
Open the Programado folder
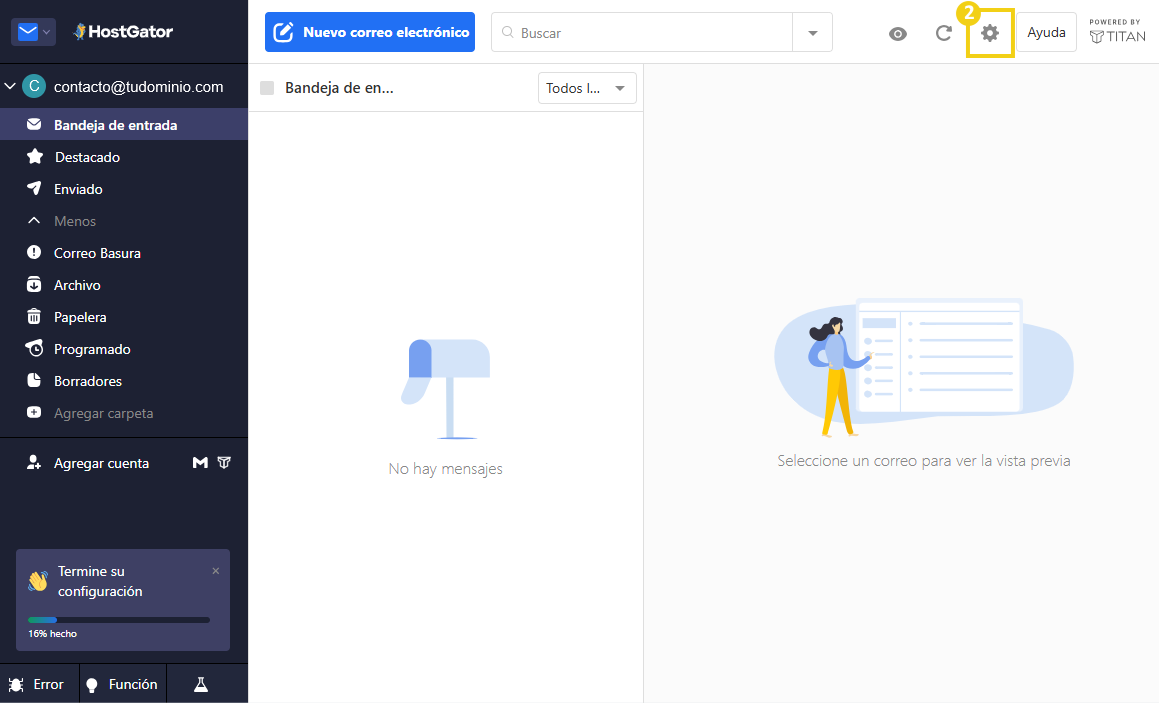point(92,348)
